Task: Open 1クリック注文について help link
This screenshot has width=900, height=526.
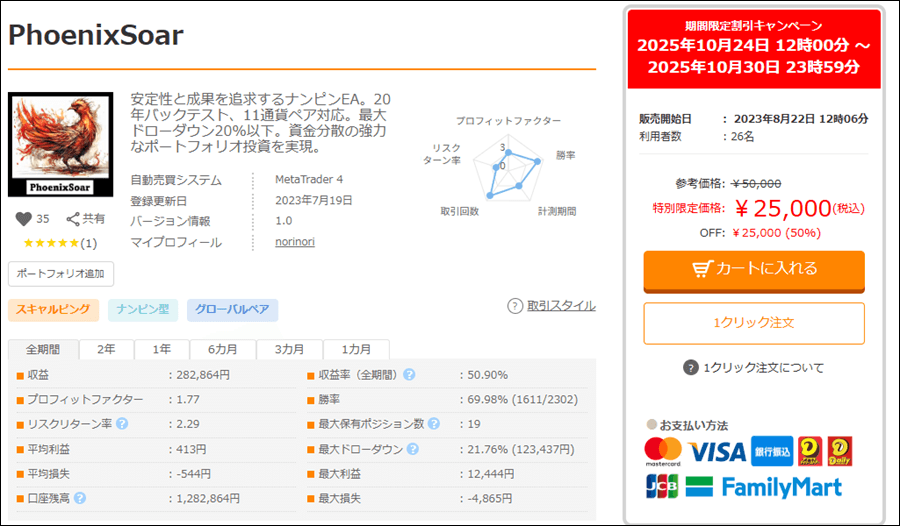Action: pos(754,368)
